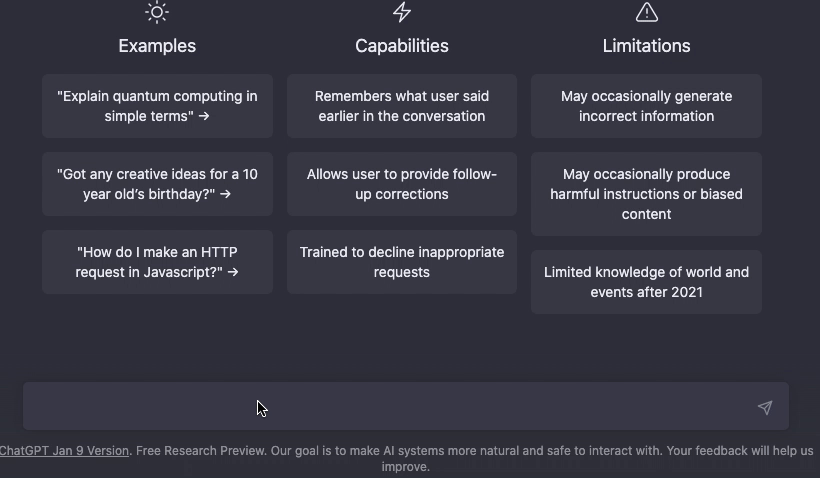Select the 10 year old's birthday ideas example
Image resolution: width=820 pixels, height=478 pixels.
pos(157,184)
